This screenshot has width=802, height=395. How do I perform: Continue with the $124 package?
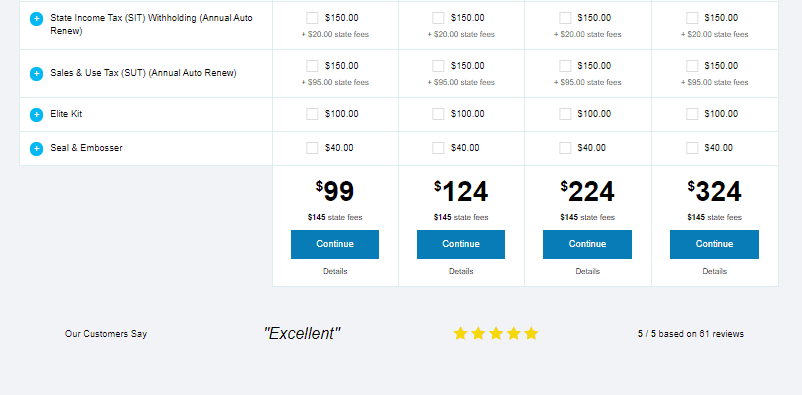tap(461, 244)
